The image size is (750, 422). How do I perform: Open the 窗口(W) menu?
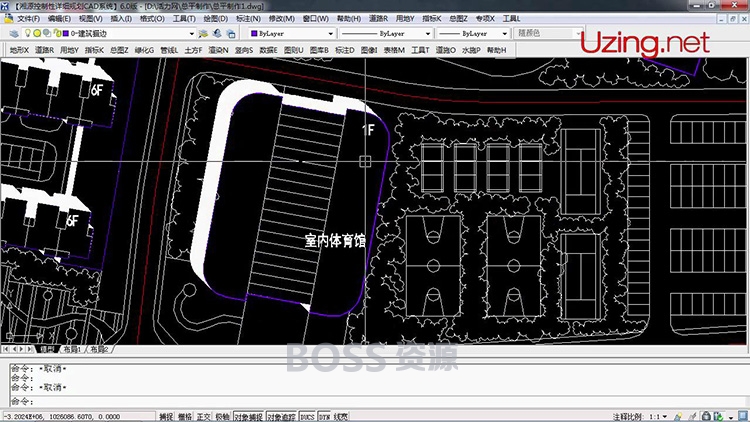click(x=316, y=18)
